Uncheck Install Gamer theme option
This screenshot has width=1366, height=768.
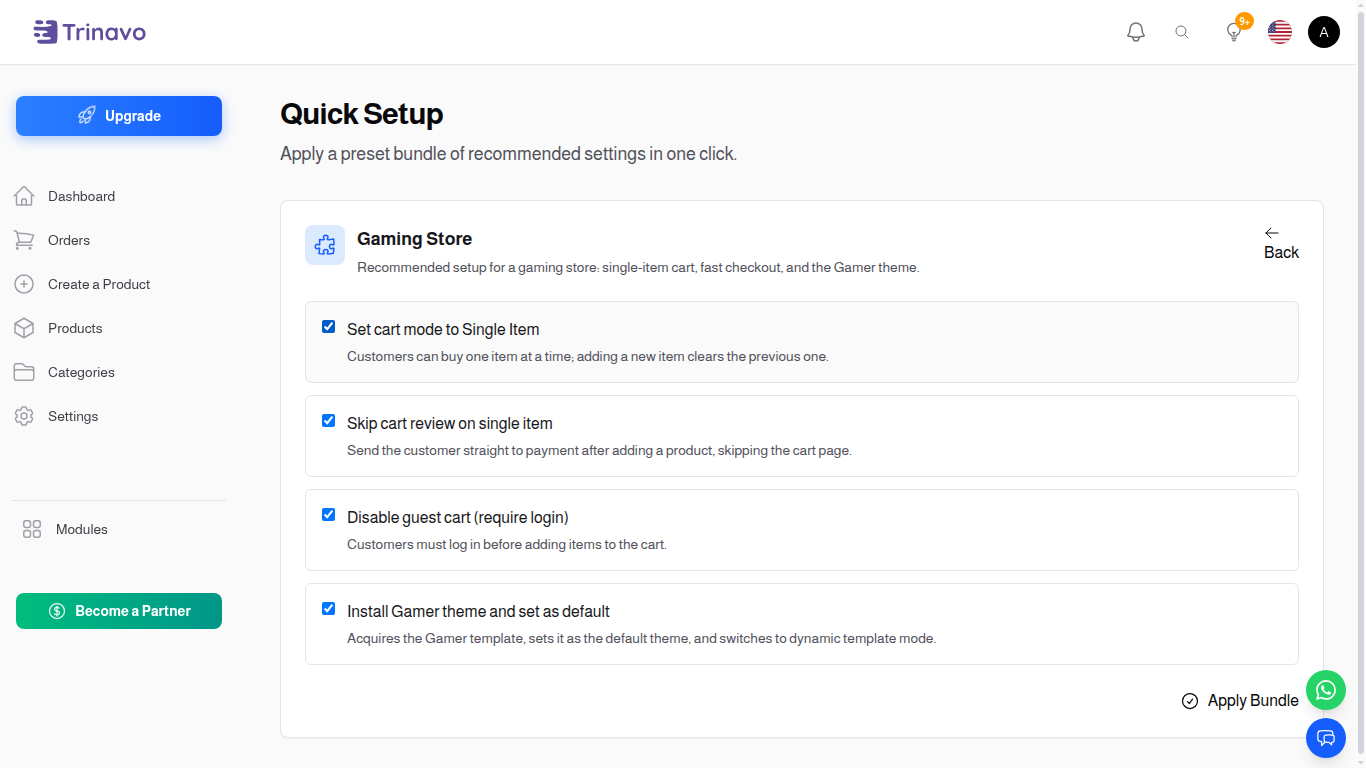(x=328, y=609)
